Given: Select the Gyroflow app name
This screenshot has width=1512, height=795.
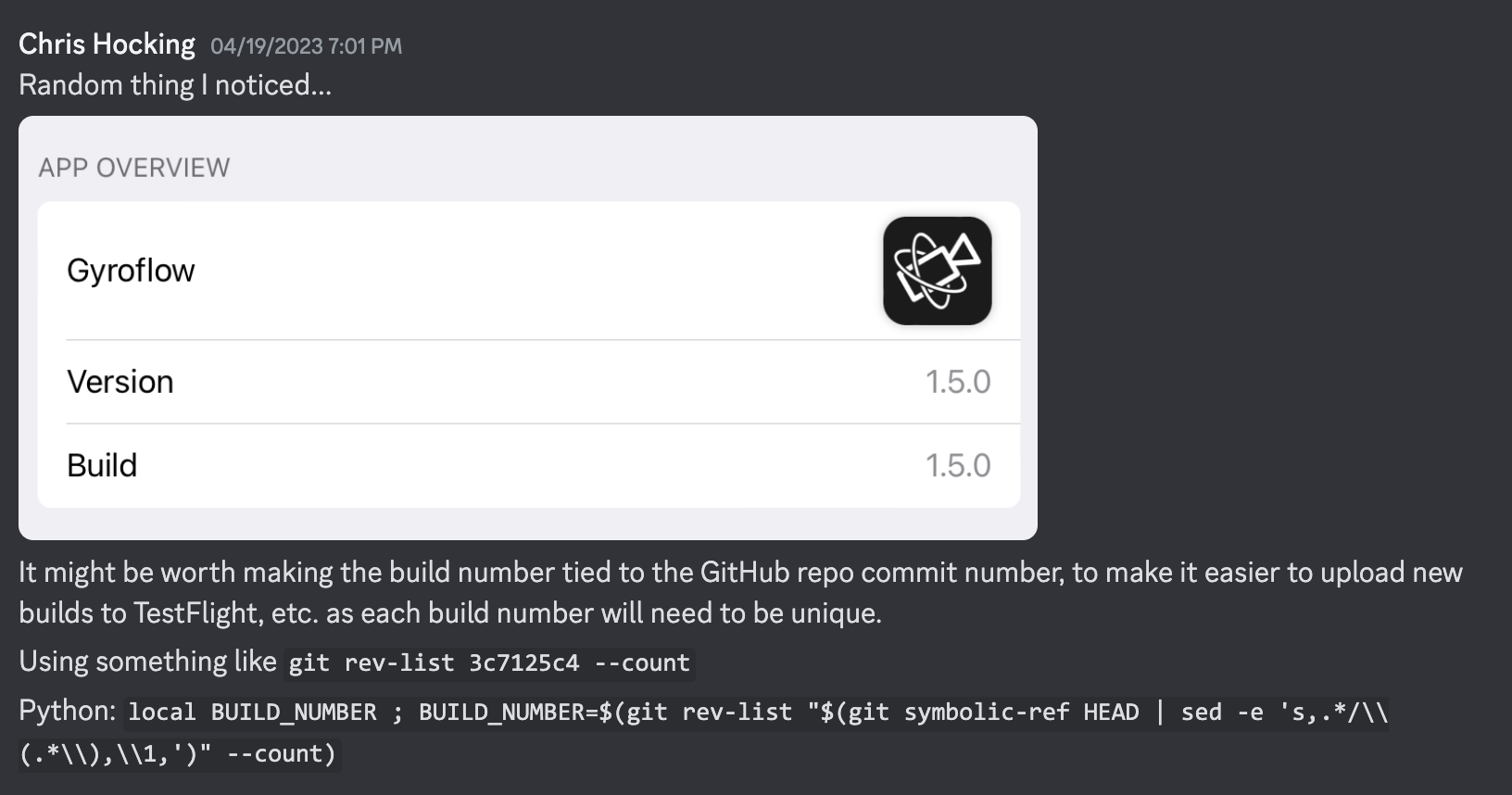Looking at the screenshot, I should click(131, 270).
